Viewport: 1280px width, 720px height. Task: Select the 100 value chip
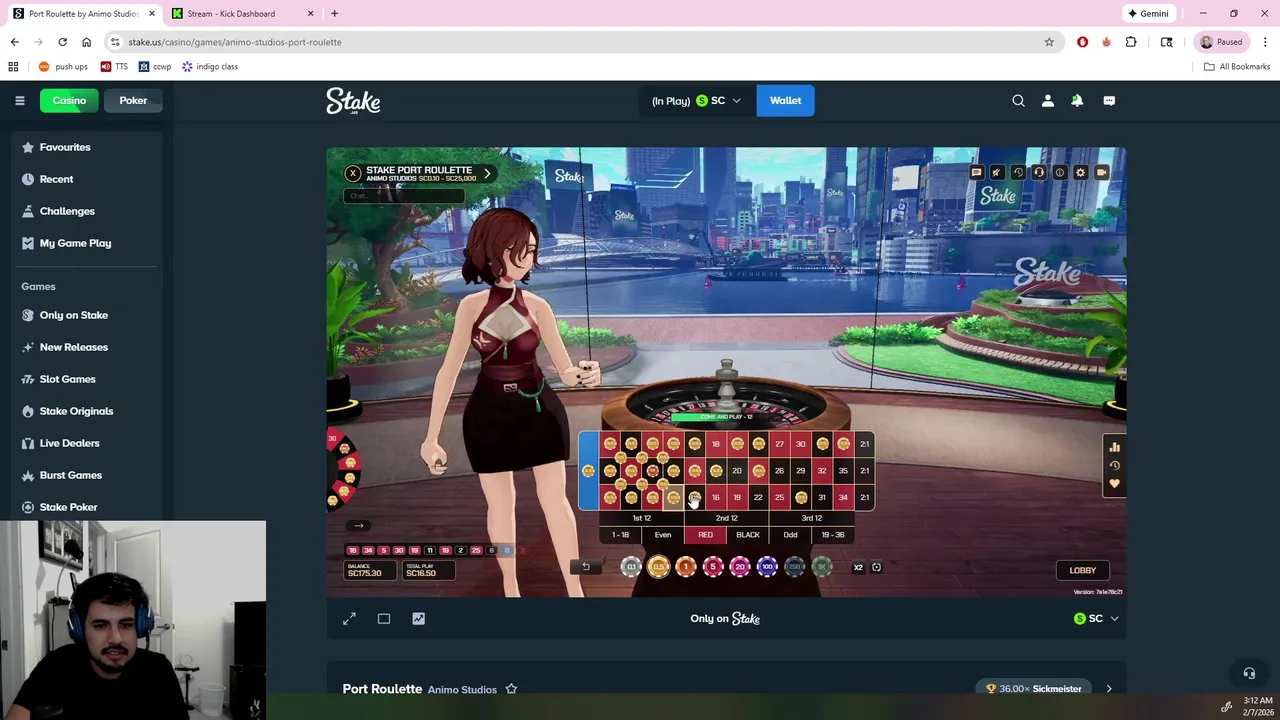(767, 567)
